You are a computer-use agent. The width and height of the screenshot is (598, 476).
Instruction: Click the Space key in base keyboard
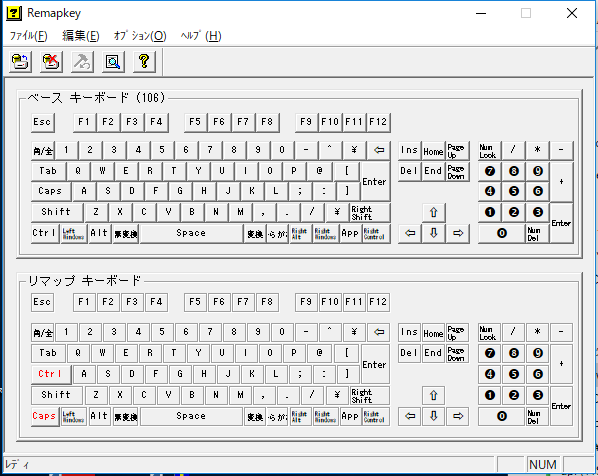point(191,233)
